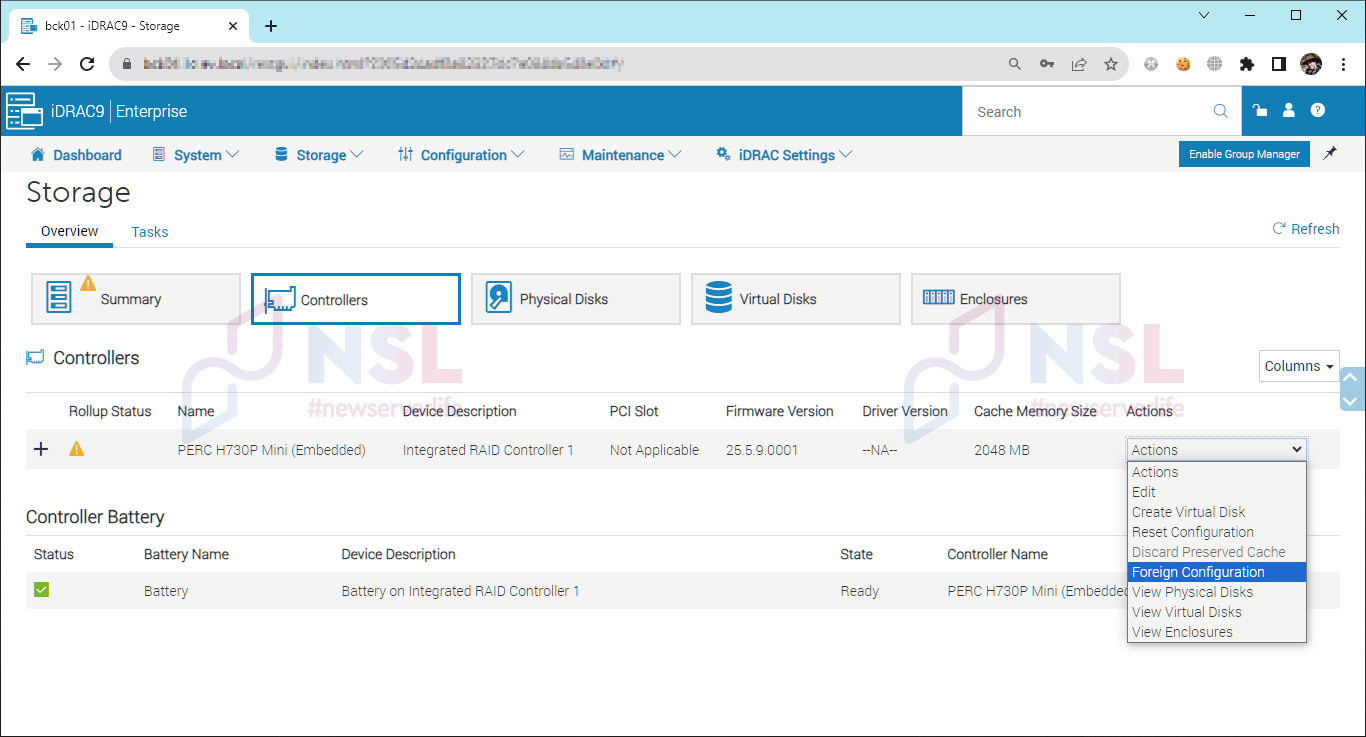Image resolution: width=1366 pixels, height=737 pixels.
Task: Choose View Physical Disks action
Action: (1216, 592)
